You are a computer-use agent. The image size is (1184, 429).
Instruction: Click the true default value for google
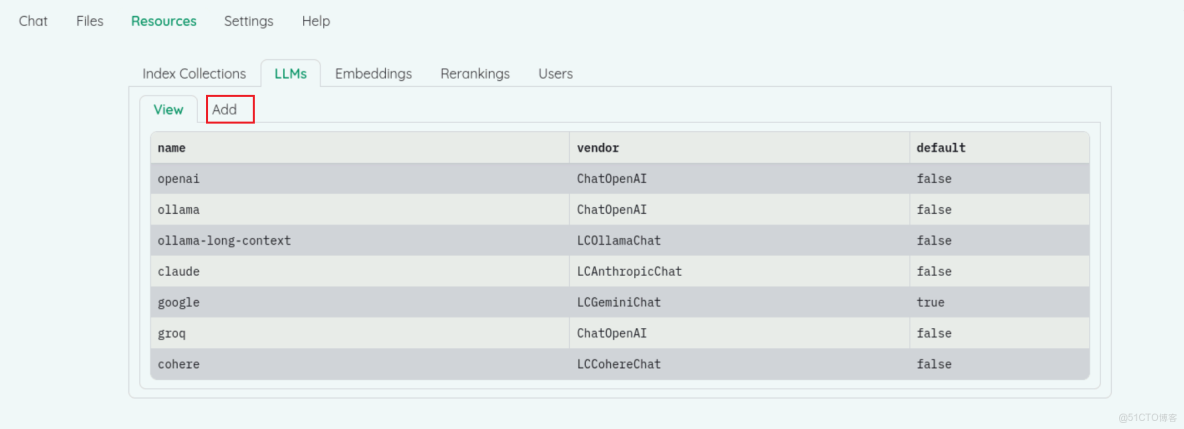[x=999, y=302]
